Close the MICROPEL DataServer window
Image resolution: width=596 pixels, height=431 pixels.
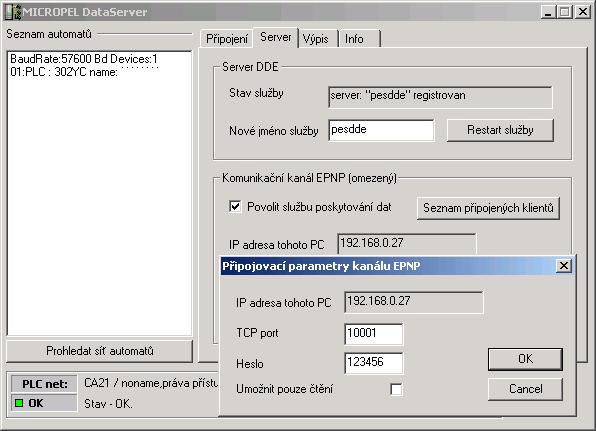point(583,12)
